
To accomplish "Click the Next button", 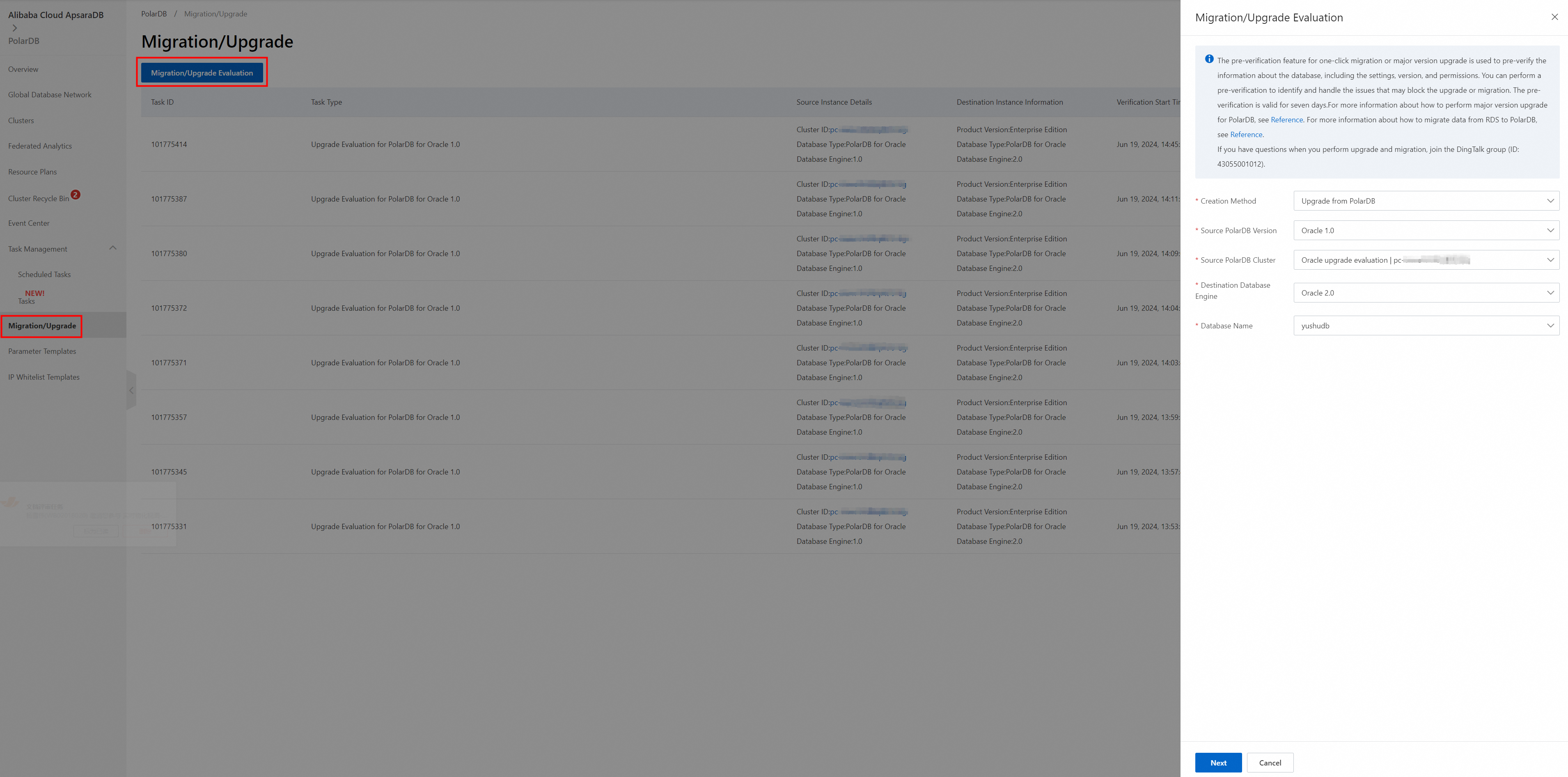I will click(1218, 762).
